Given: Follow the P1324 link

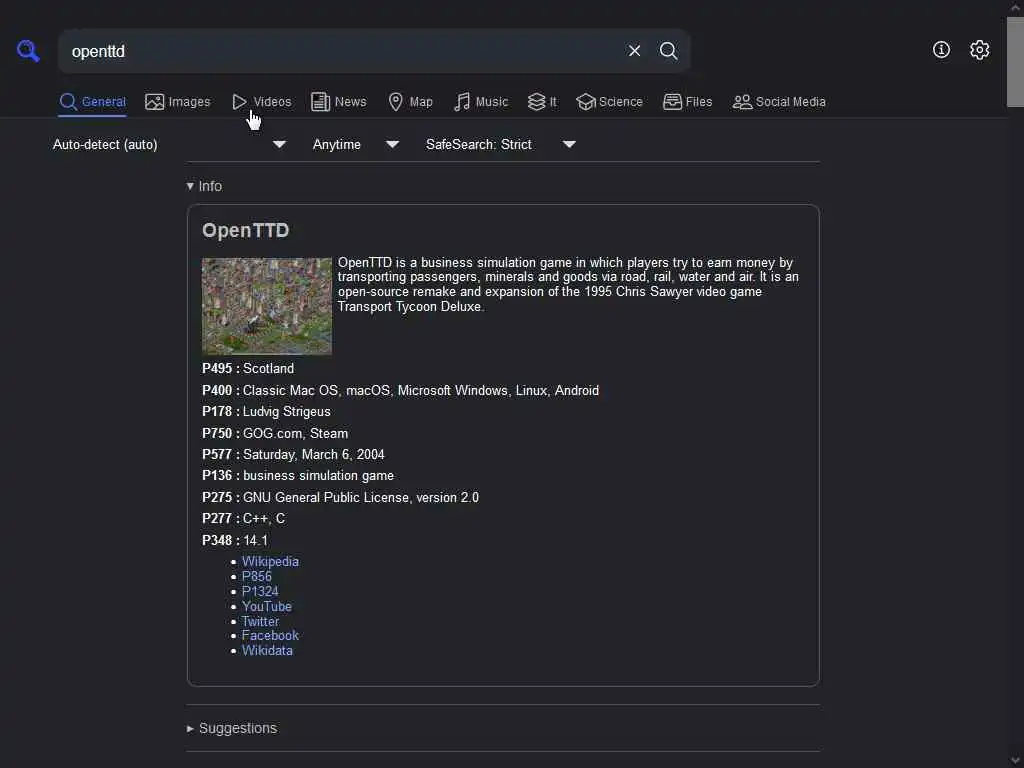Looking at the screenshot, I should pos(260,591).
